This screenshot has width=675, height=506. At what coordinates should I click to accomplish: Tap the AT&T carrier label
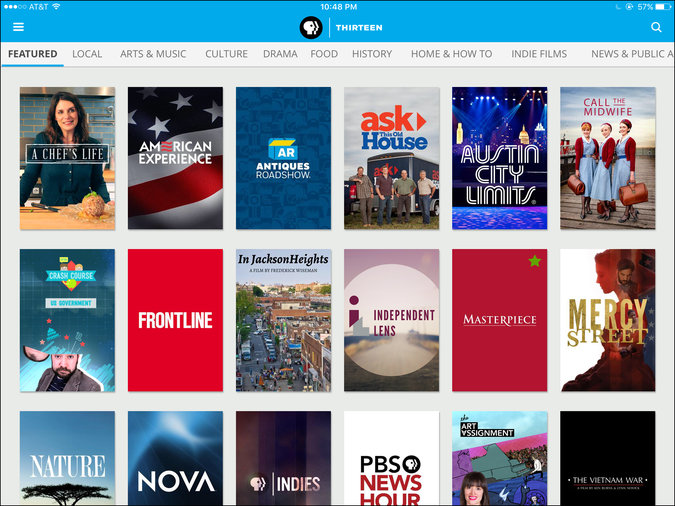(38, 7)
